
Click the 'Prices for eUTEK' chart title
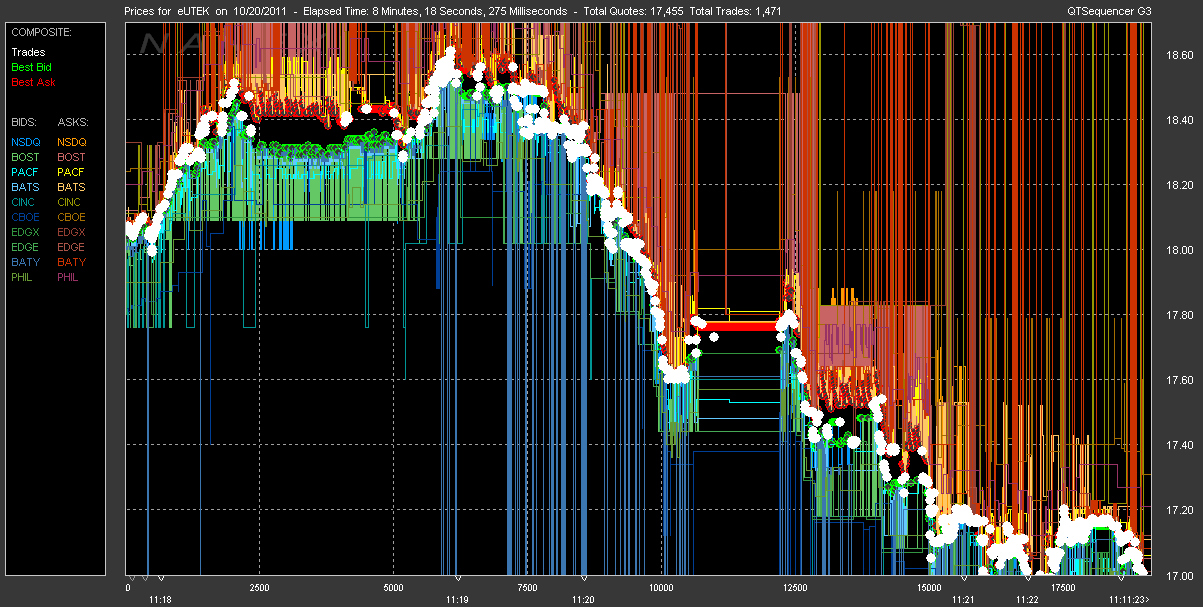pos(169,11)
